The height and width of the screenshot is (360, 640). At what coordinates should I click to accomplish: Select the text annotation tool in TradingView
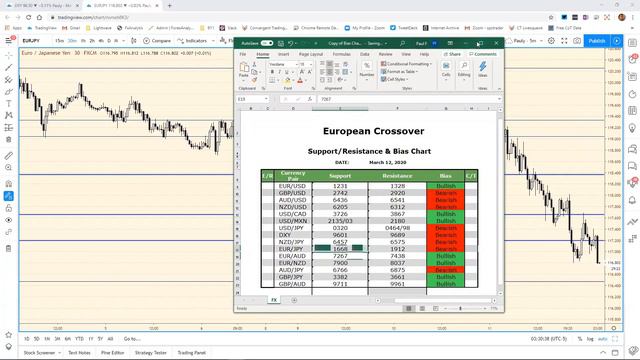(x=9, y=104)
